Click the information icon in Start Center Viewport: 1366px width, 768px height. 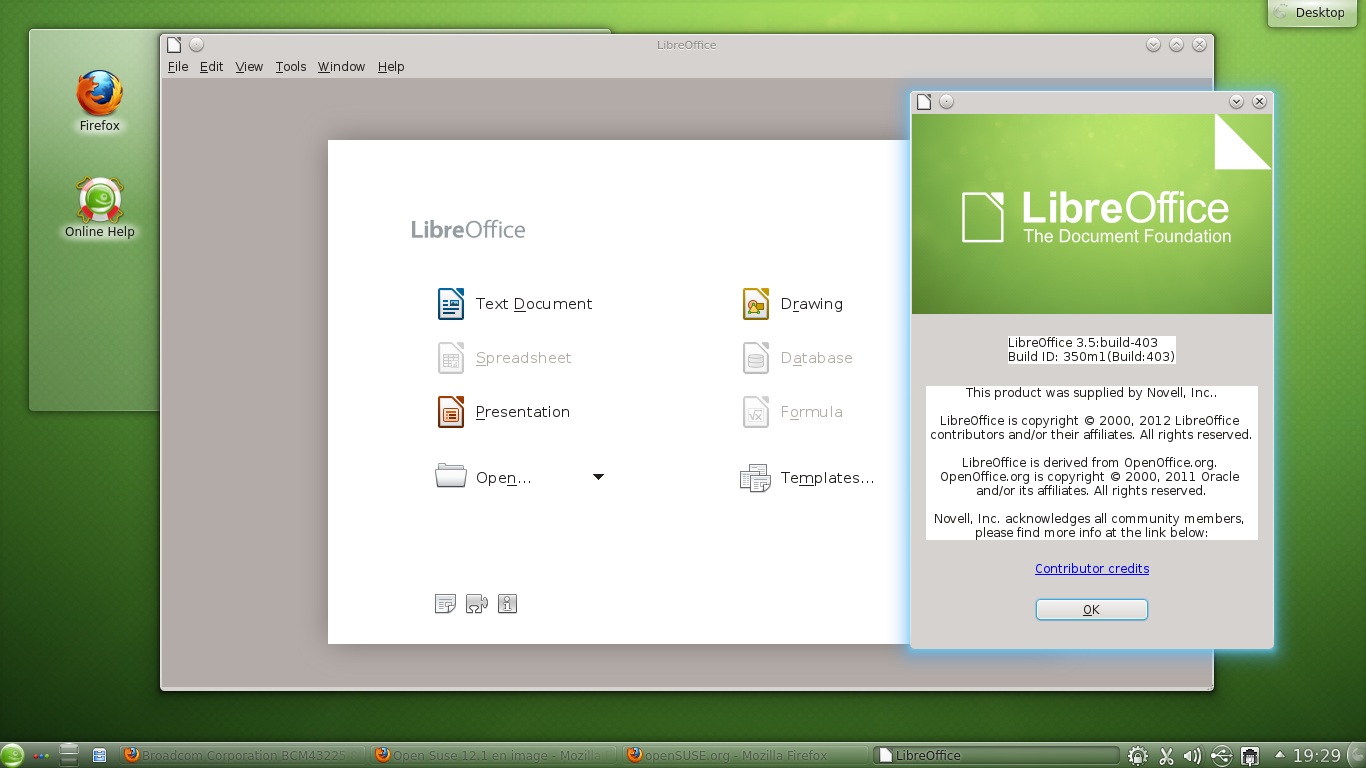click(x=507, y=604)
